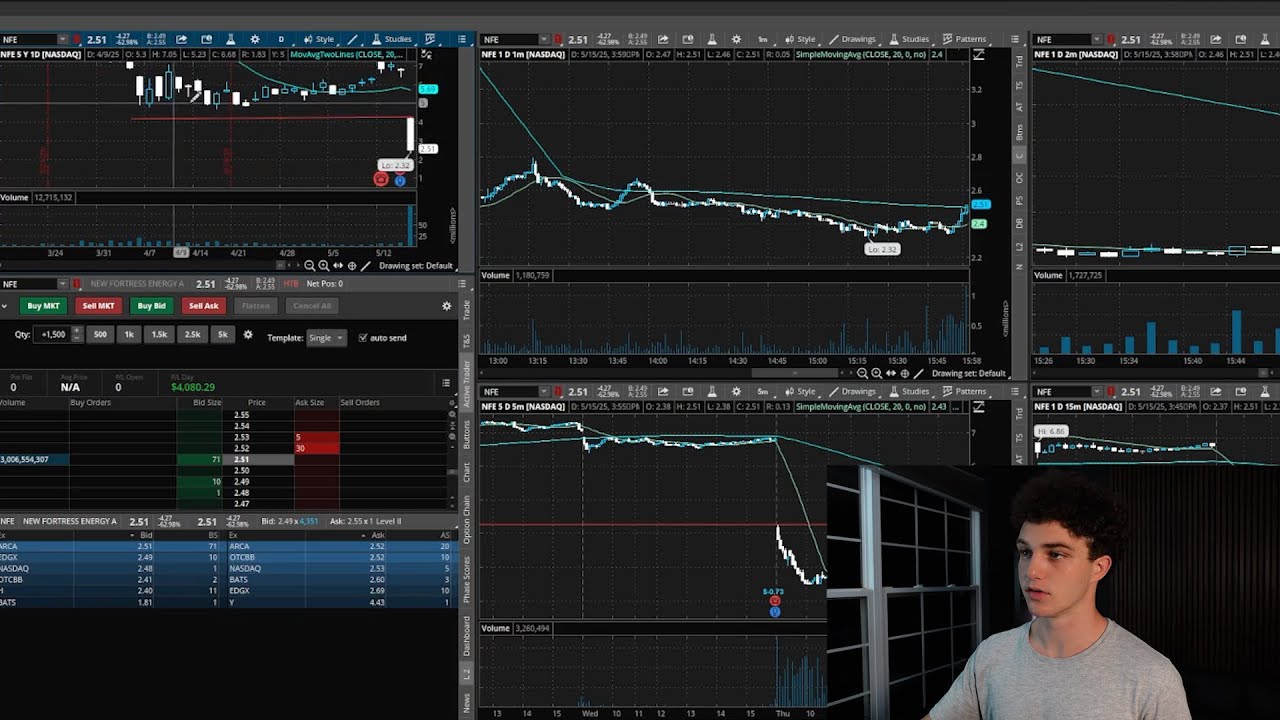Screen dimensions: 1280x720
Task: Set quantity preset 2.5k
Action: coord(192,335)
